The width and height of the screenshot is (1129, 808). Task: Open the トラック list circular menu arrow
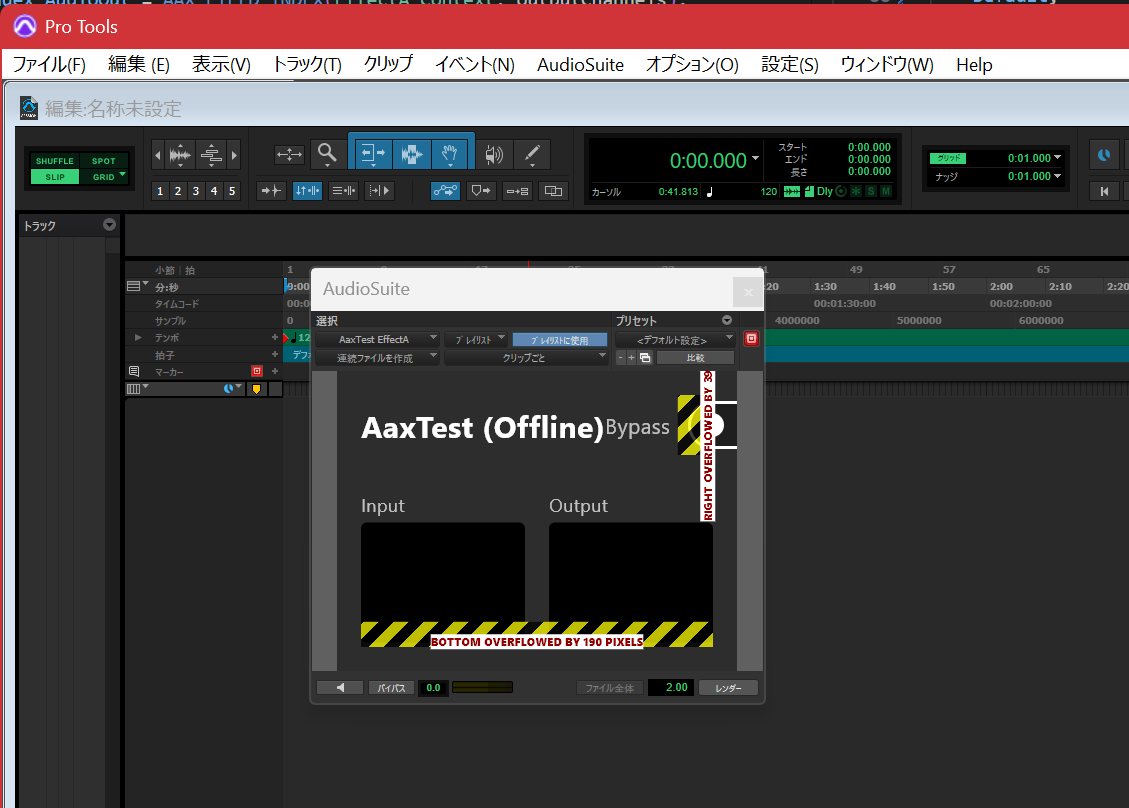click(109, 225)
